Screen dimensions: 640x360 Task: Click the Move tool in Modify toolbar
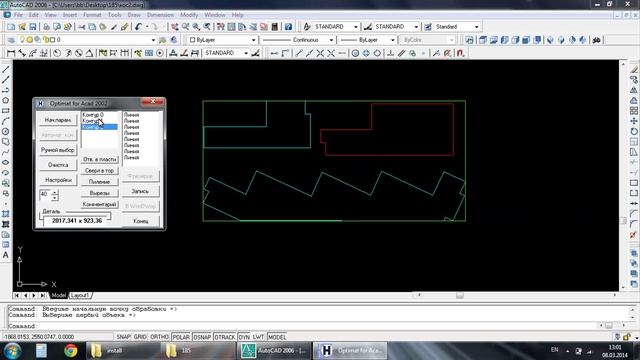coord(633,121)
